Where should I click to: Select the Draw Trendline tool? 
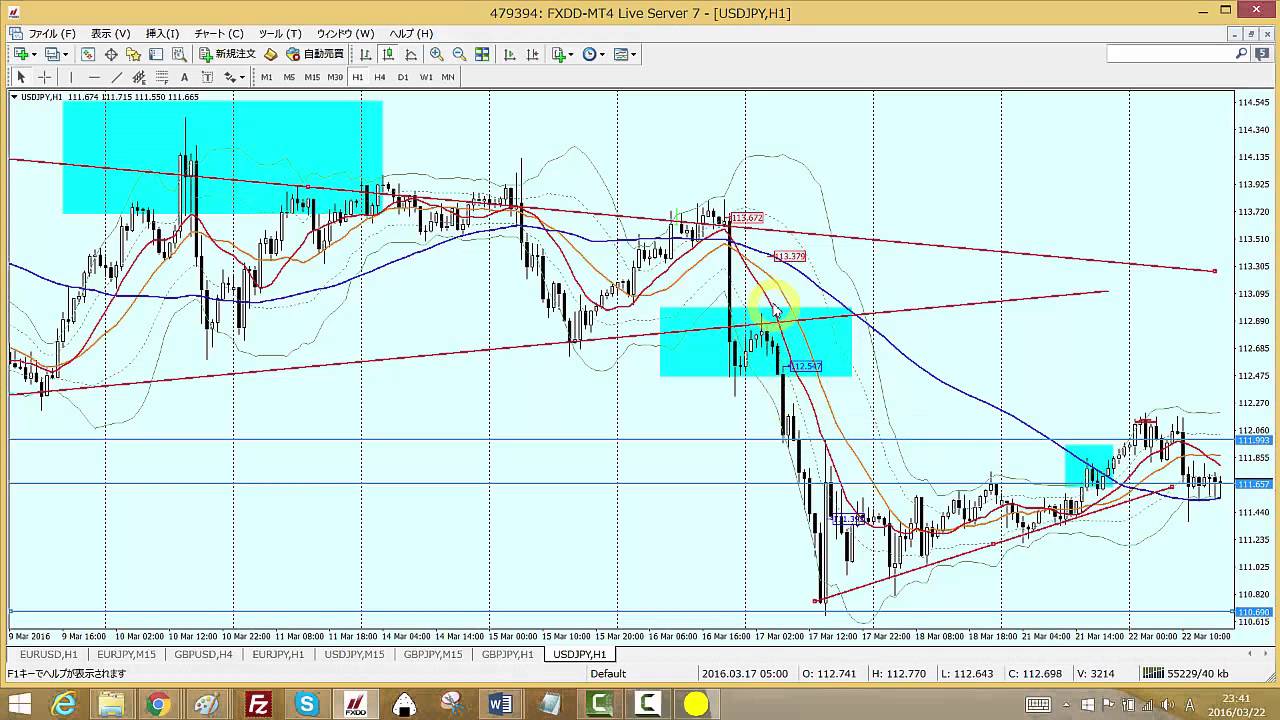click(x=116, y=77)
